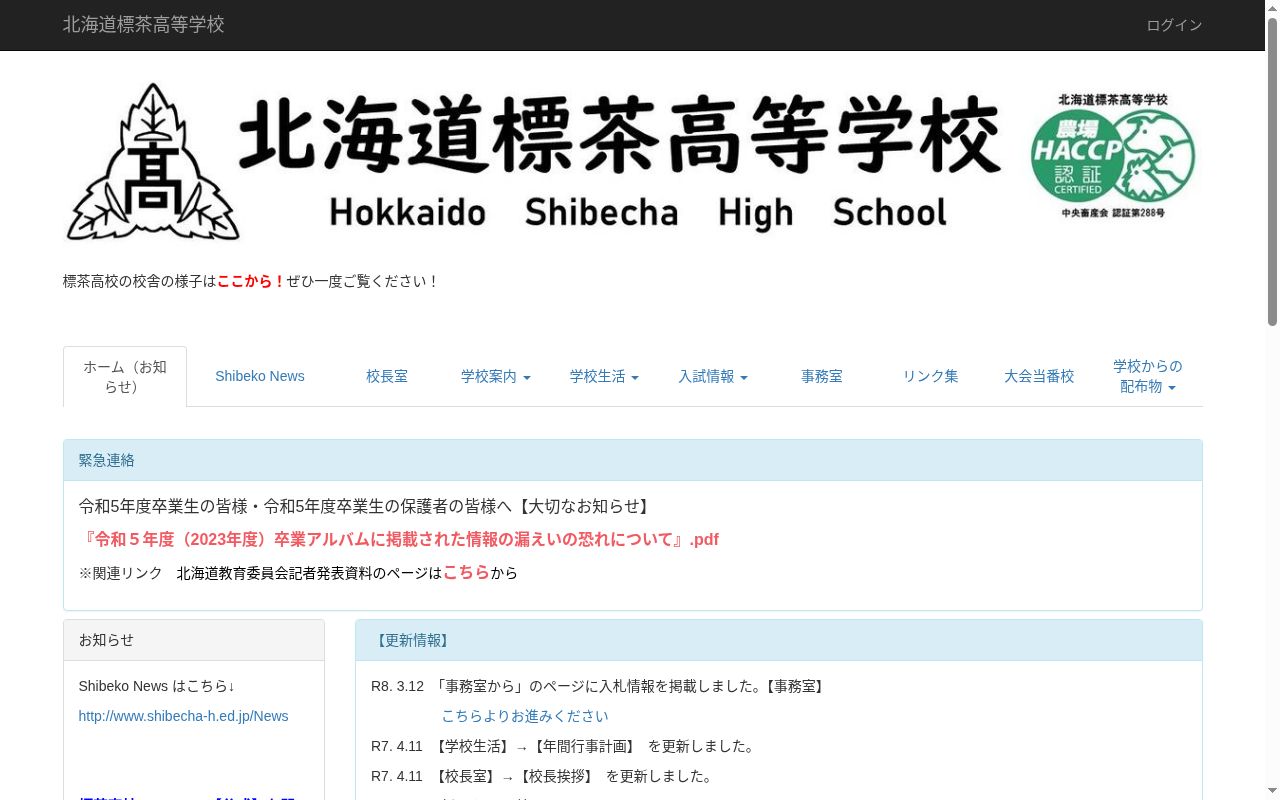Expand the 学校からの配布物 dropdown
1280x800 pixels.
[1148, 376]
